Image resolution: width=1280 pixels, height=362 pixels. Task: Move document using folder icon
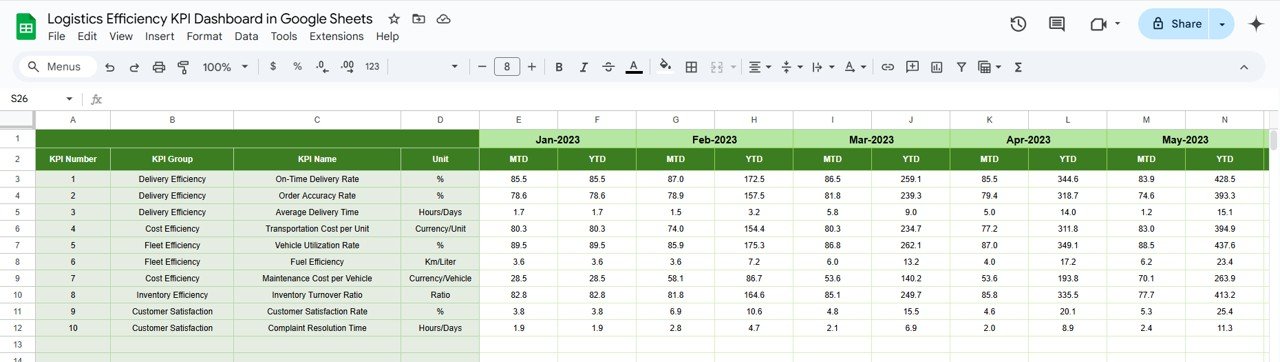click(x=418, y=19)
